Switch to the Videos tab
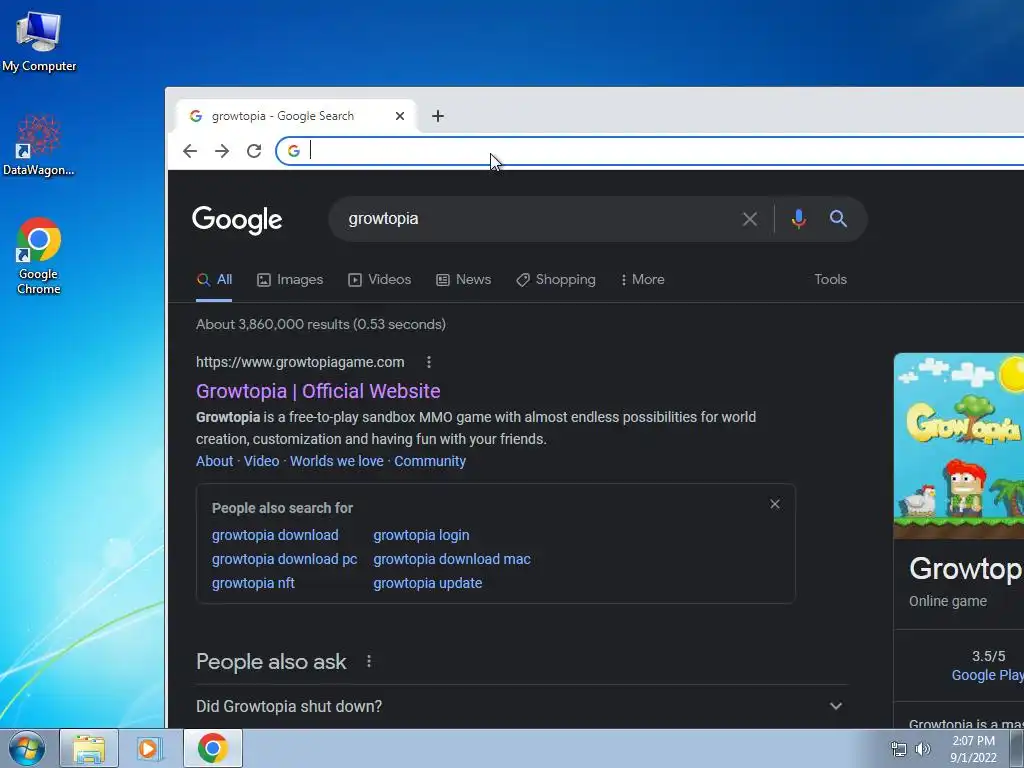Viewport: 1024px width, 768px height. 379,280
